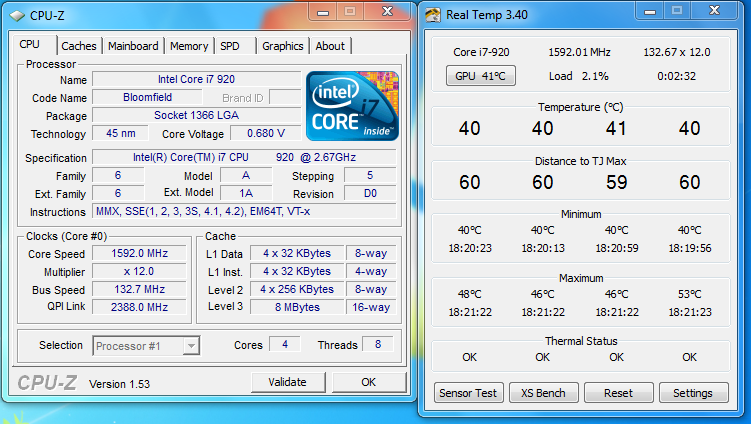Click the maximum temperature '48°C'
This screenshot has width=751, height=424.
tap(470, 294)
